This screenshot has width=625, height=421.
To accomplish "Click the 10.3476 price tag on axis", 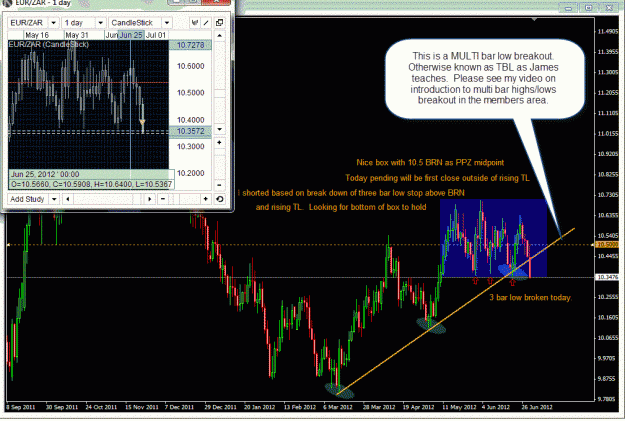I will pos(607,277).
